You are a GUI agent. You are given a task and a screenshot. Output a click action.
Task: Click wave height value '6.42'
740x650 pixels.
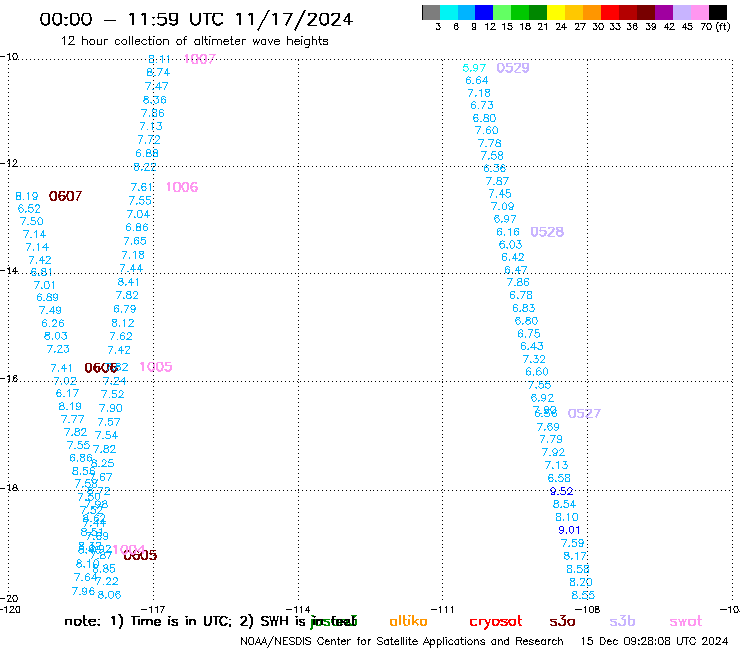click(513, 257)
